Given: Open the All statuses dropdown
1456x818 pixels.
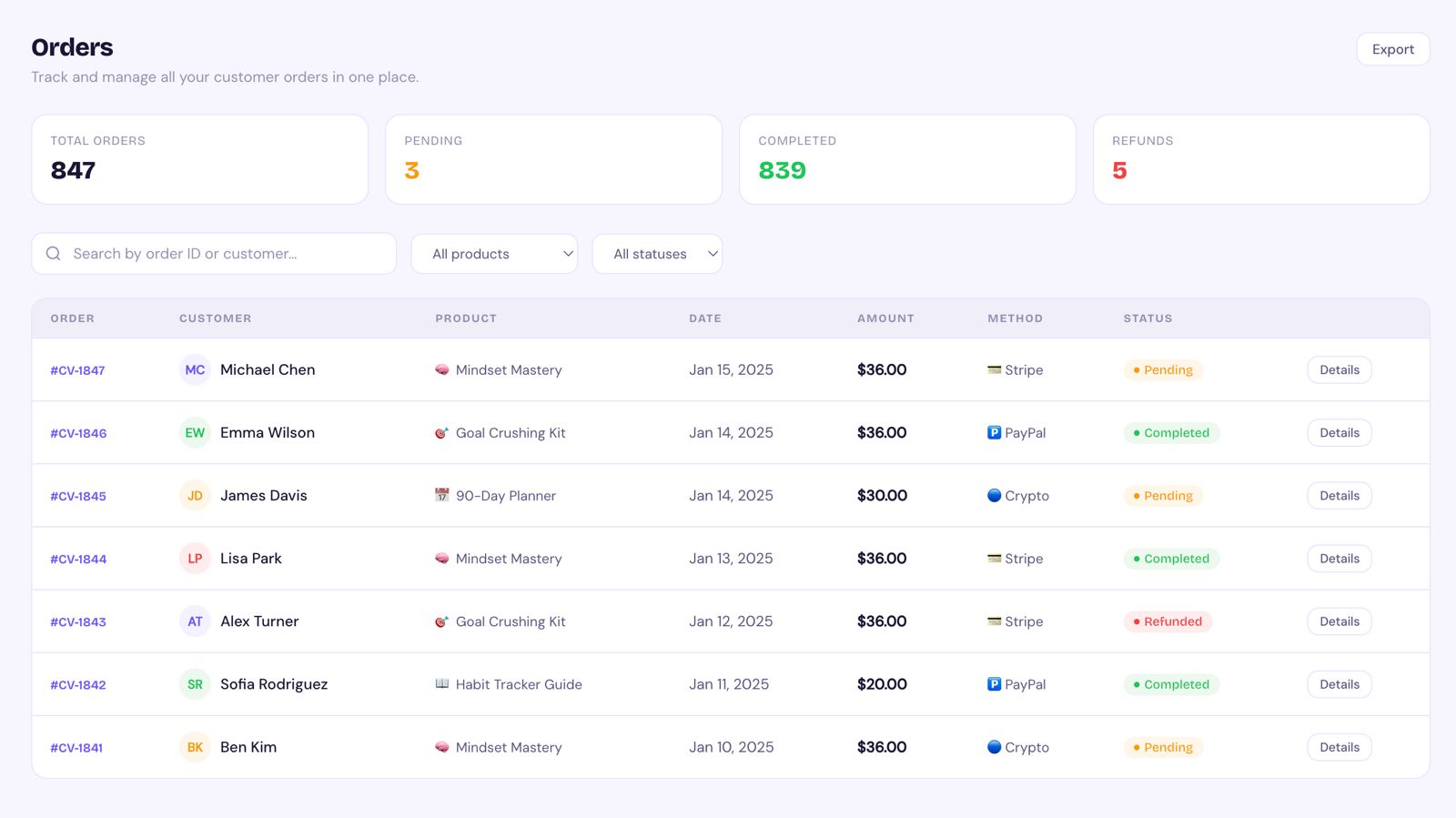Looking at the screenshot, I should 657,254.
